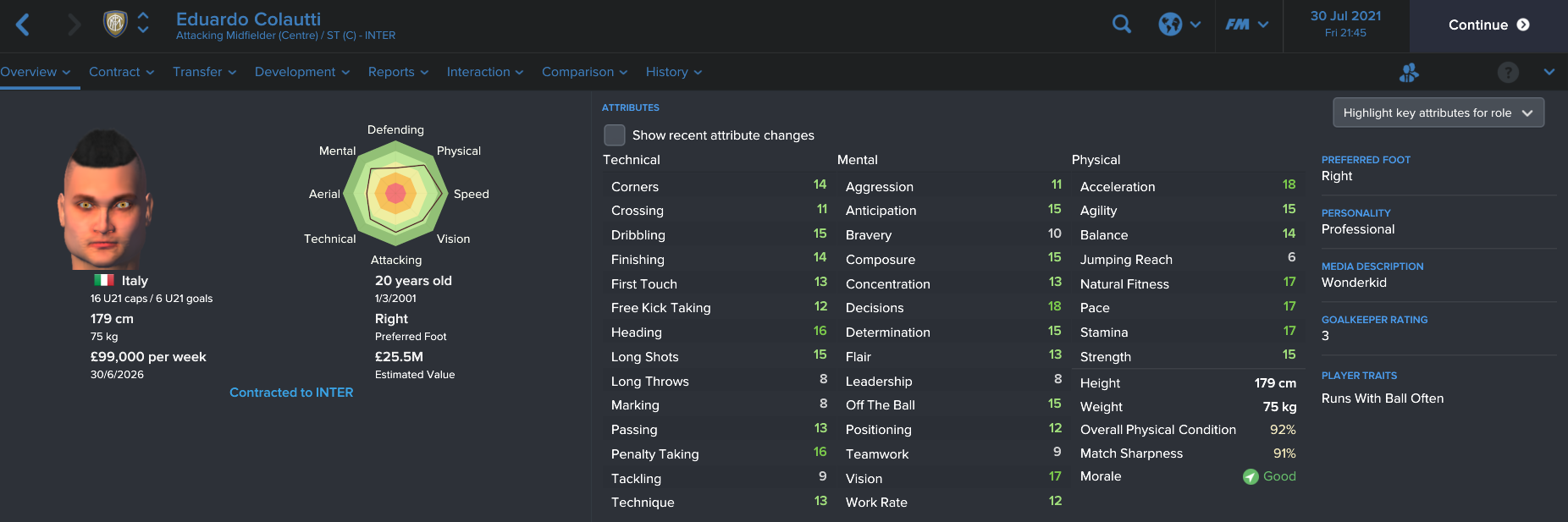Open the help question mark icon
Image resolution: width=1568 pixels, height=522 pixels.
click(x=1508, y=73)
